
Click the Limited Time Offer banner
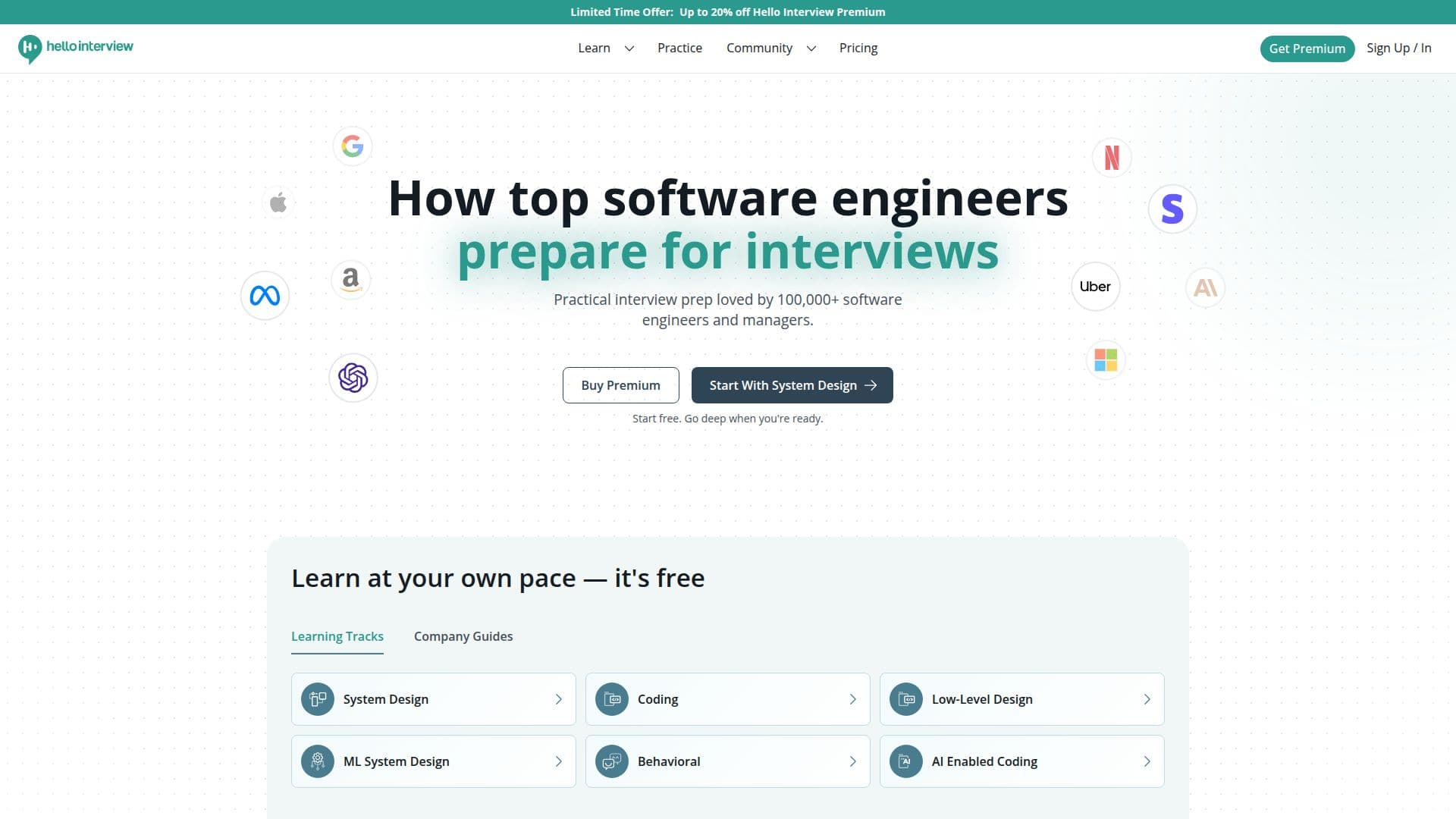tap(728, 12)
